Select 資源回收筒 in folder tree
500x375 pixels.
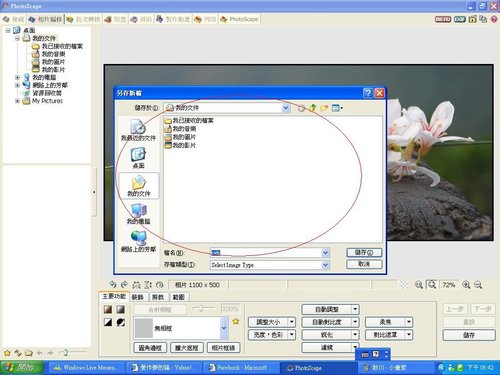(x=47, y=93)
